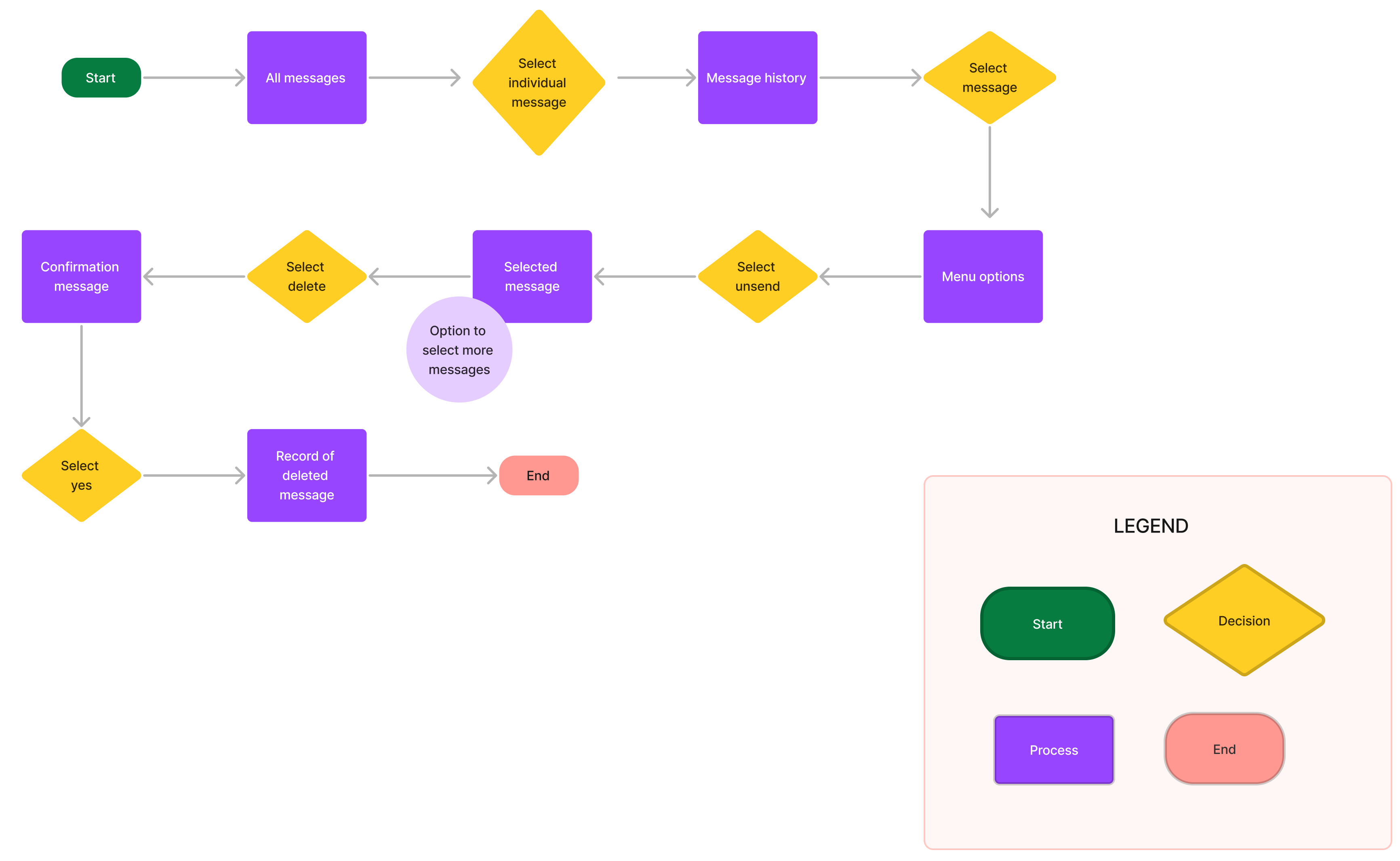Click the Start node icon
The height and width of the screenshot is (861, 1400).
click(101, 78)
